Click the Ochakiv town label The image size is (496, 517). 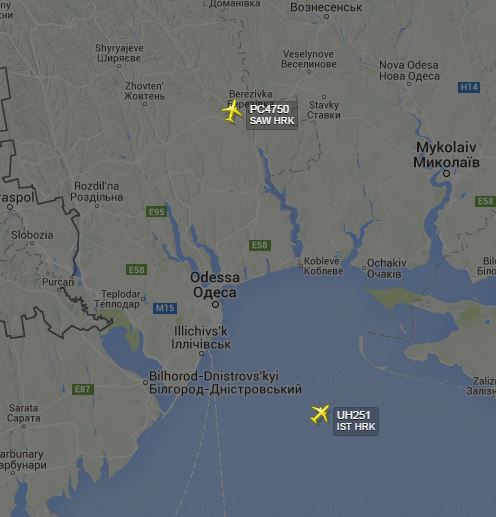(387, 268)
